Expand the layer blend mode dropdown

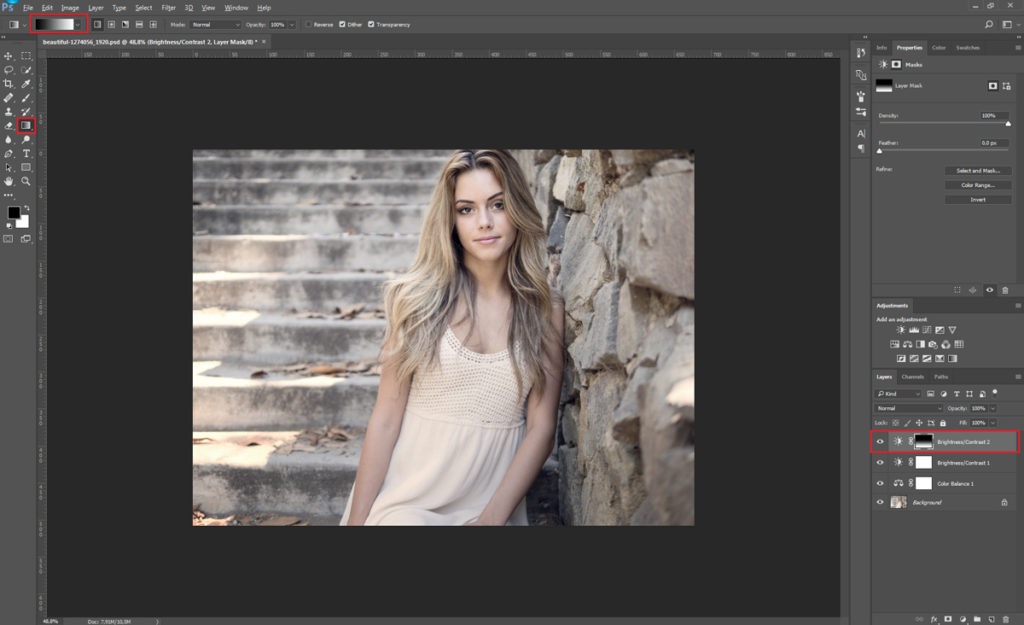908,408
